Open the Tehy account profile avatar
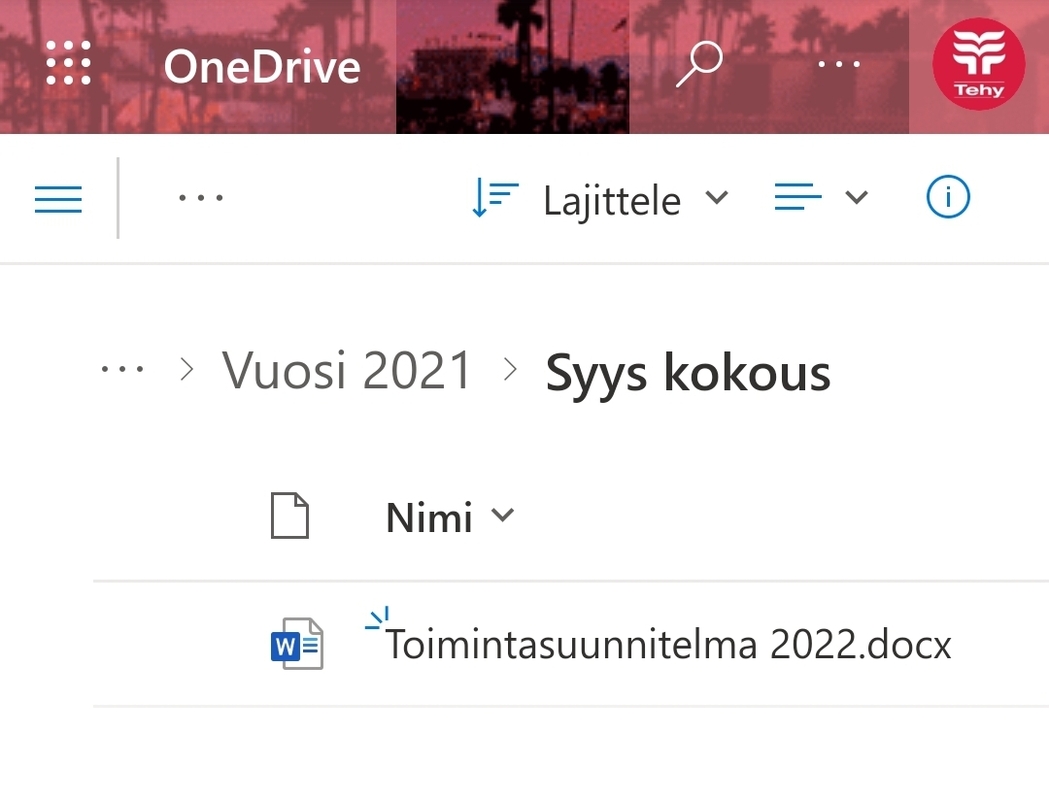Screen dimensions: 1049x800 click(x=978, y=65)
